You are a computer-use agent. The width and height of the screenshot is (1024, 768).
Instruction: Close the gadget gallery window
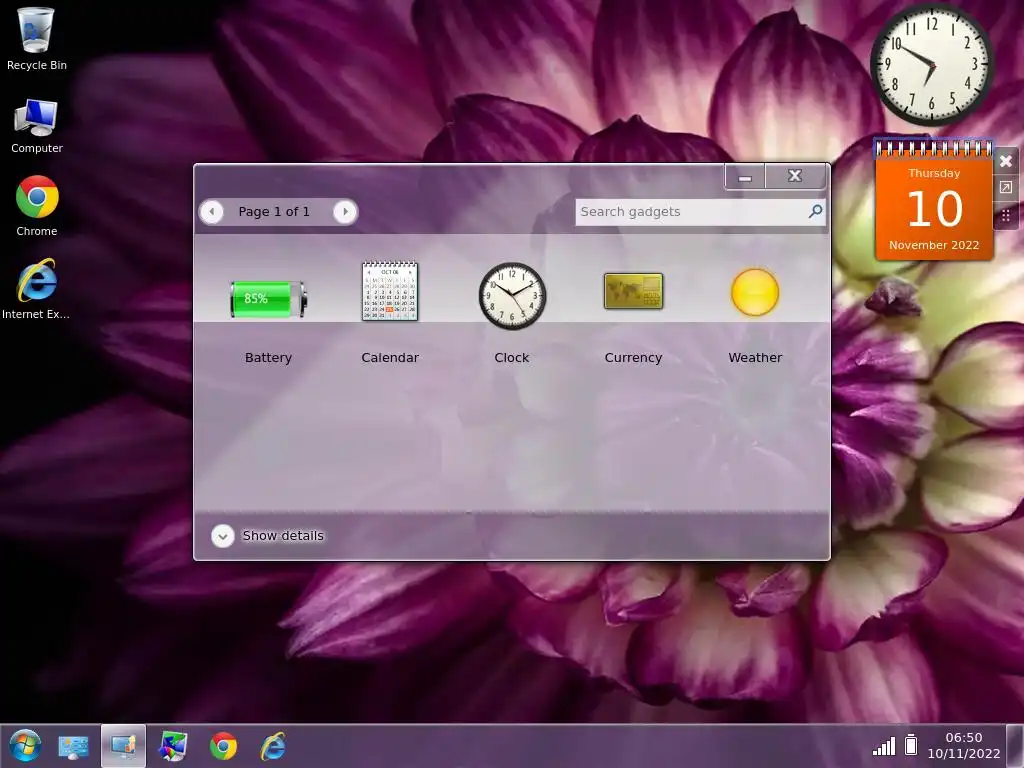[x=795, y=176]
